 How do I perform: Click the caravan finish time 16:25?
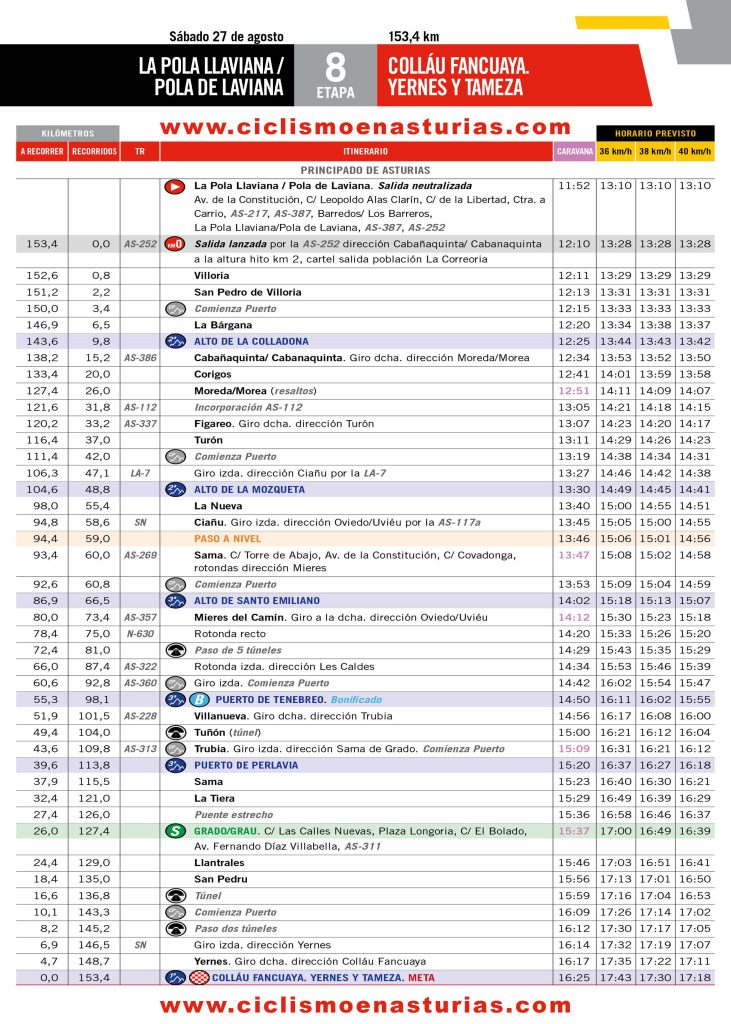574,978
